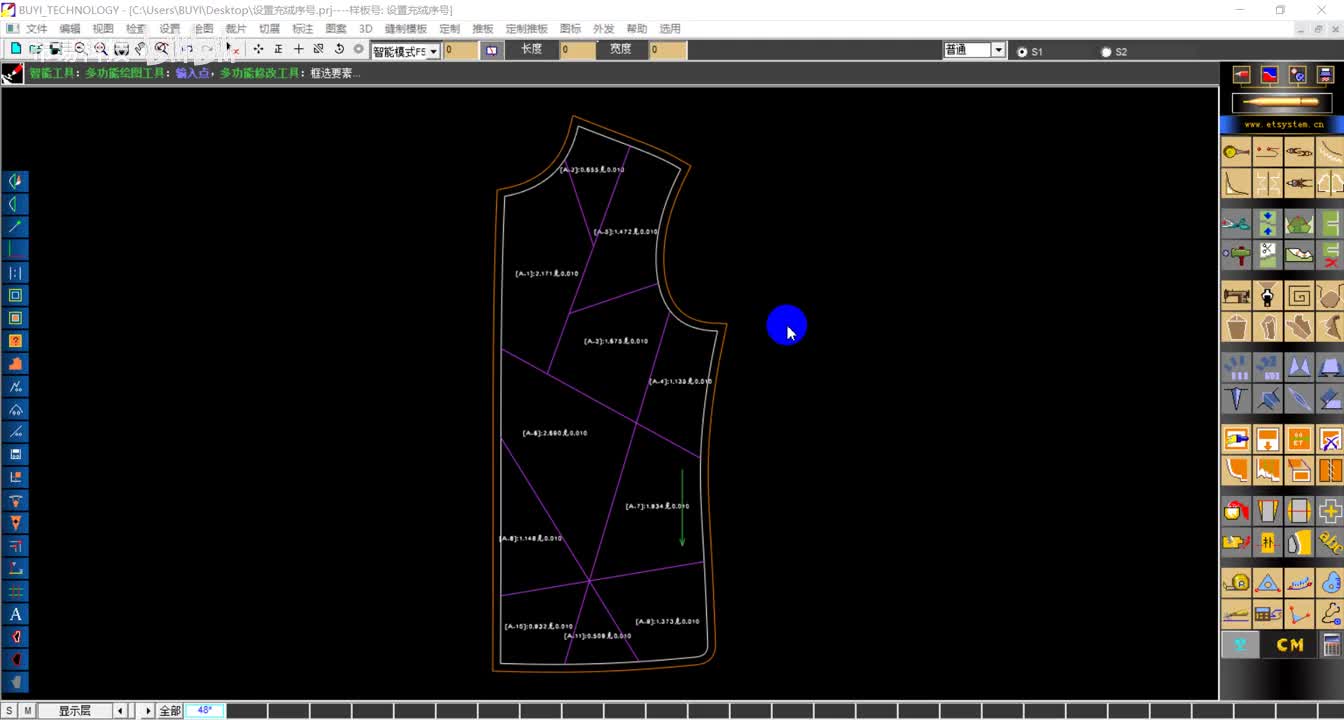Click the CM unit button

coord(1290,645)
